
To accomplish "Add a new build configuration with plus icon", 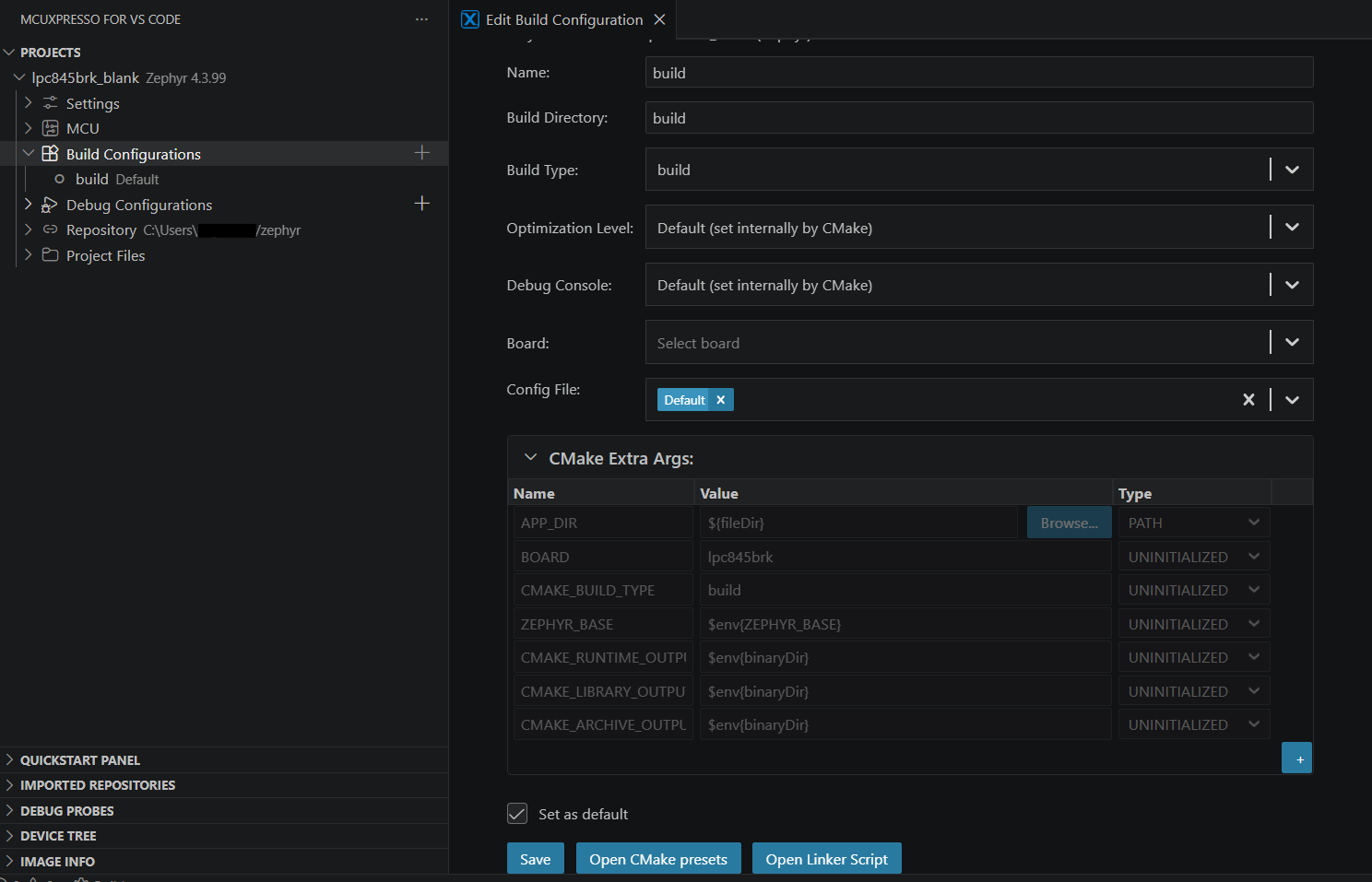I will tap(422, 153).
